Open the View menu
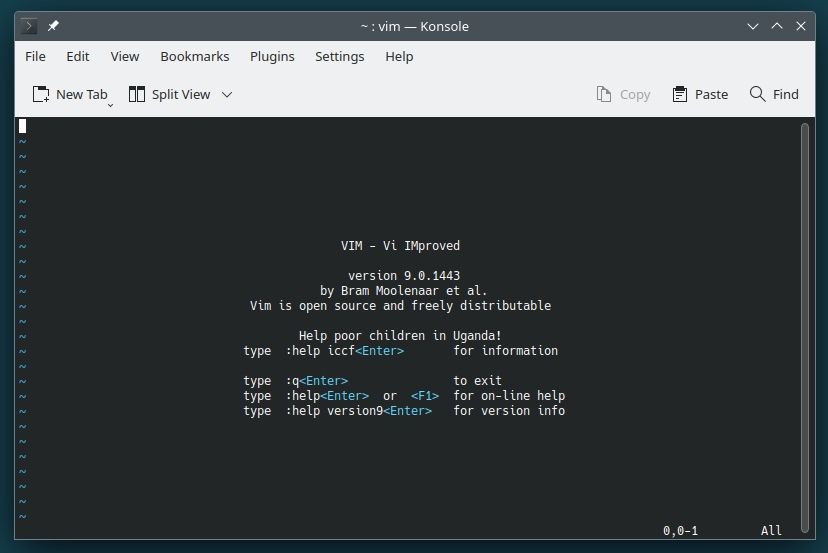828x553 pixels. click(x=125, y=57)
